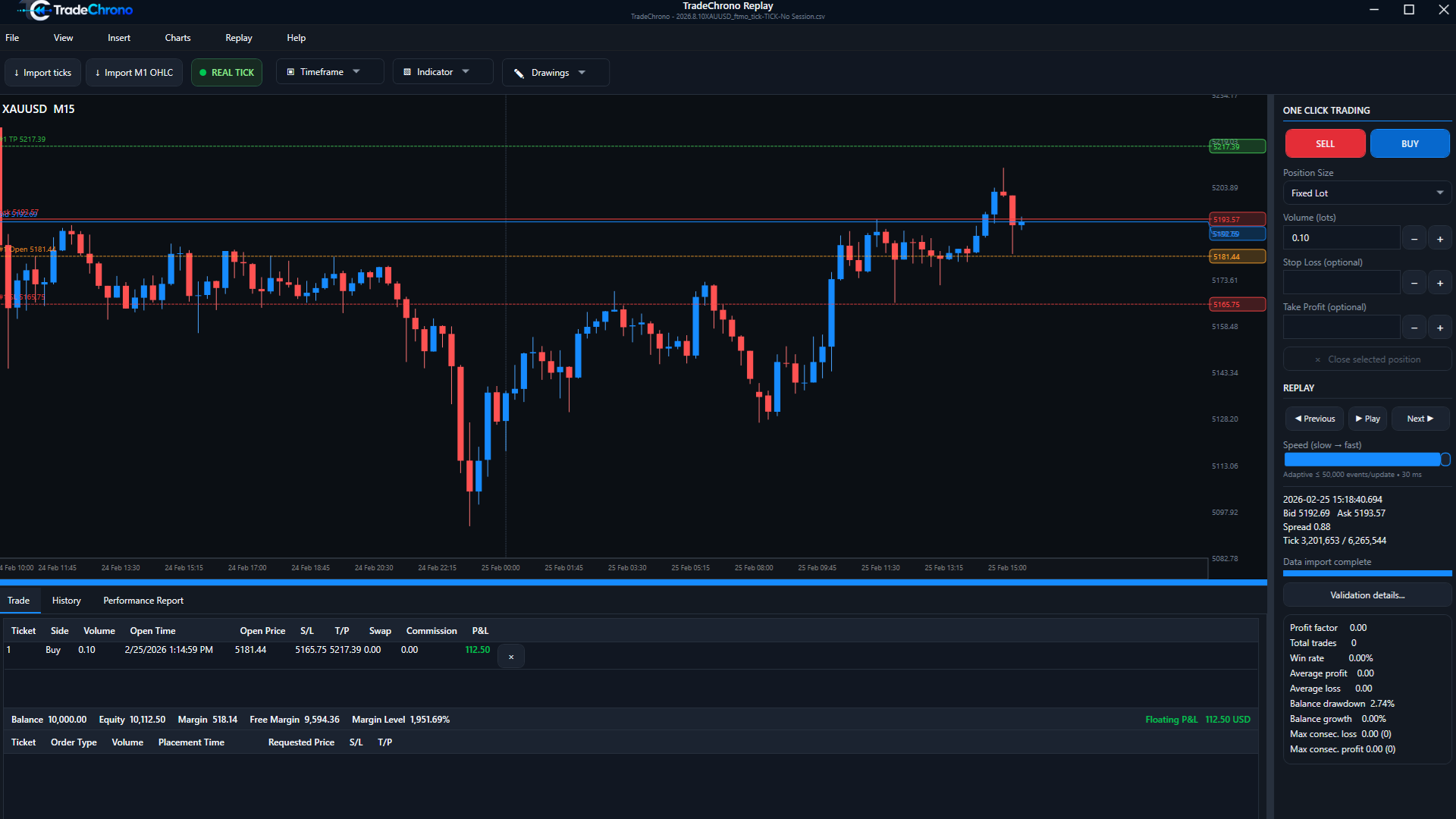Open the Drawings dropdown
Image resolution: width=1456 pixels, height=819 pixels.
click(x=555, y=73)
